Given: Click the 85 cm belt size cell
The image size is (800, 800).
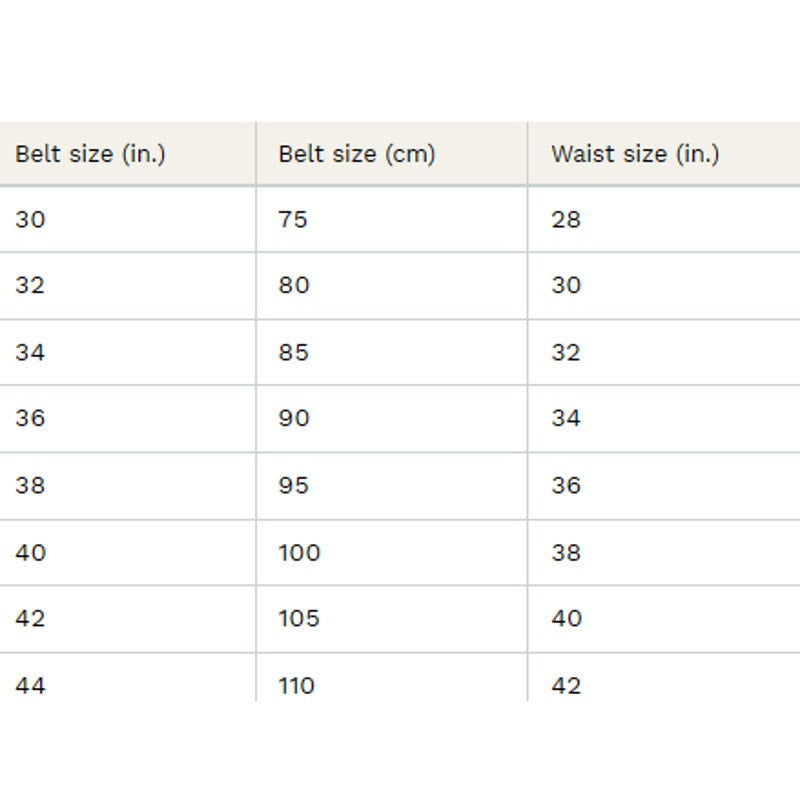Looking at the screenshot, I should (294, 352).
